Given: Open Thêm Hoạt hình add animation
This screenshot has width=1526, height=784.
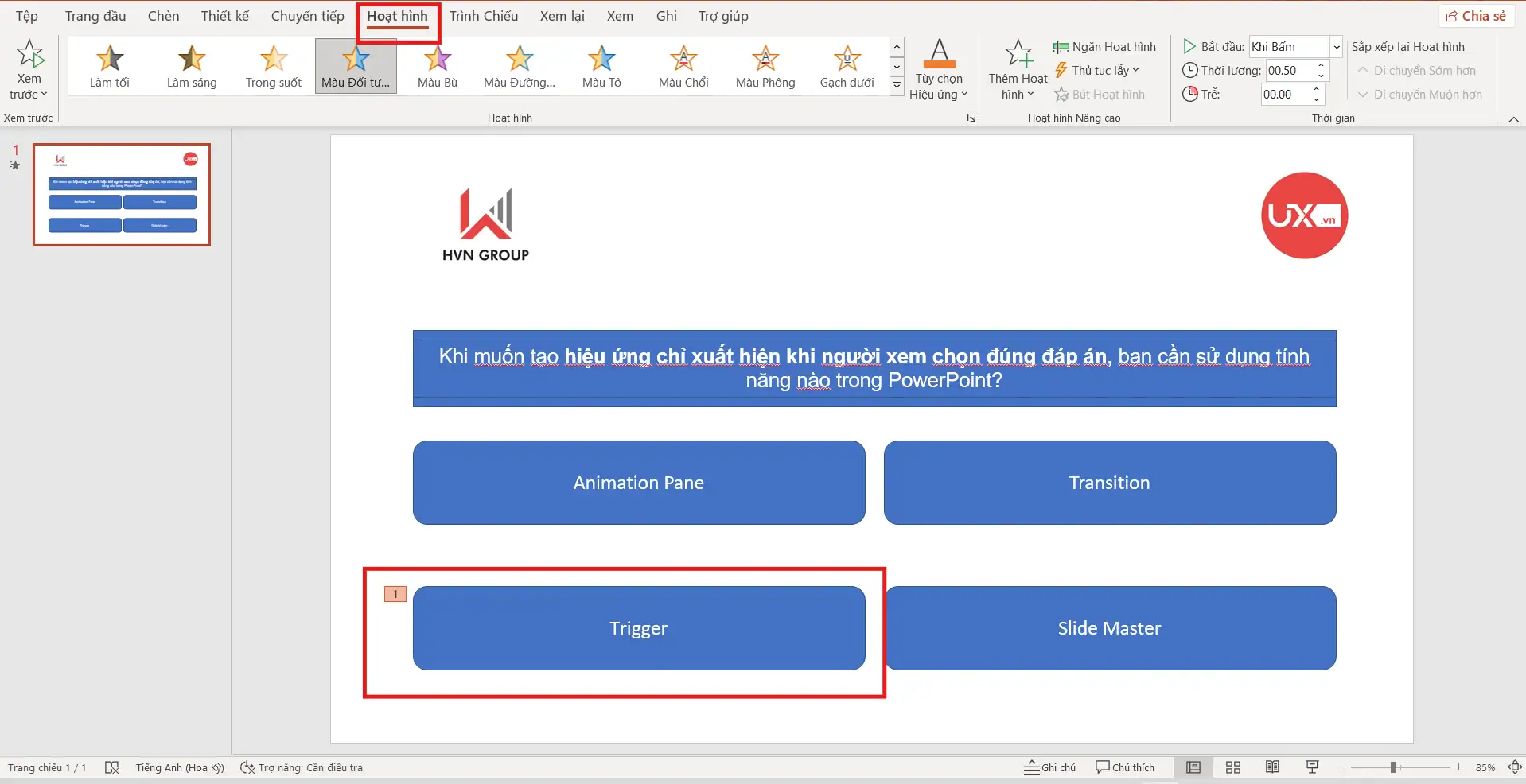Looking at the screenshot, I should (1018, 70).
